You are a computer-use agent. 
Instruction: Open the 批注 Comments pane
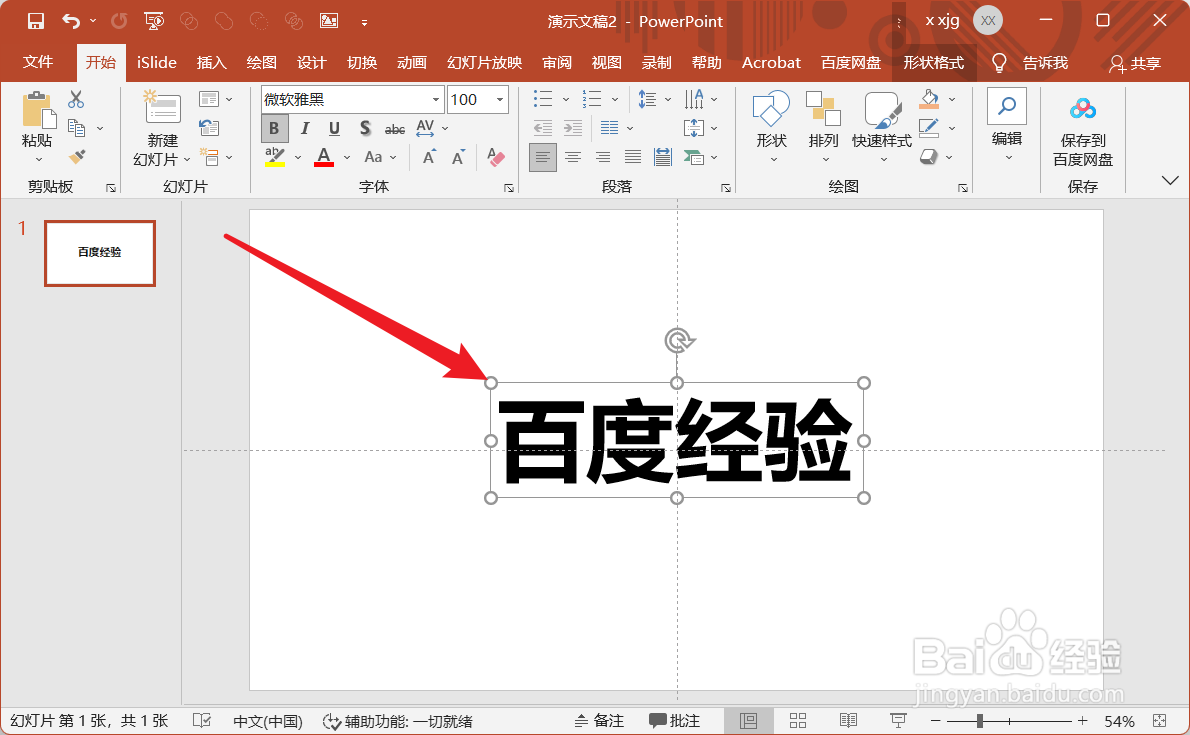click(x=674, y=721)
